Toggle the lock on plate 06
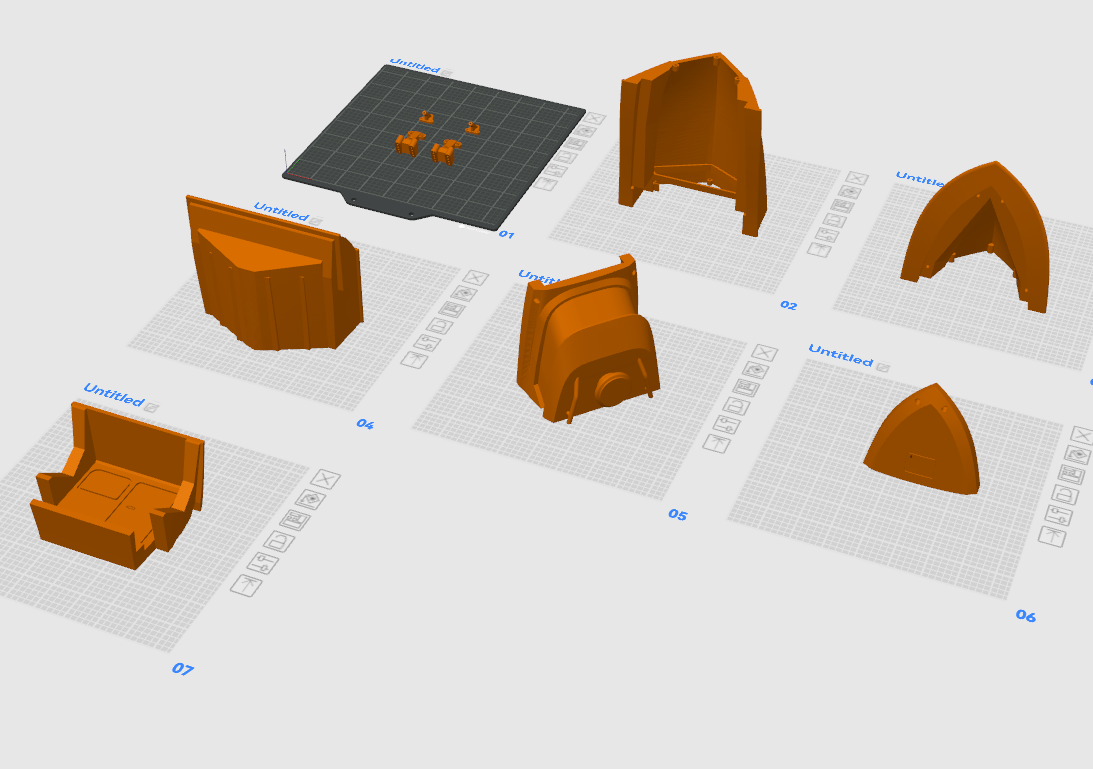Image resolution: width=1093 pixels, height=769 pixels. (1065, 495)
